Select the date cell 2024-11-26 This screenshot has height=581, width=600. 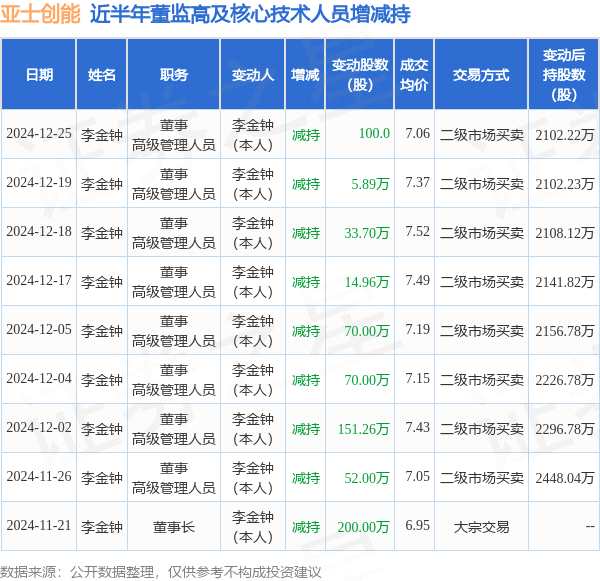click(39, 477)
